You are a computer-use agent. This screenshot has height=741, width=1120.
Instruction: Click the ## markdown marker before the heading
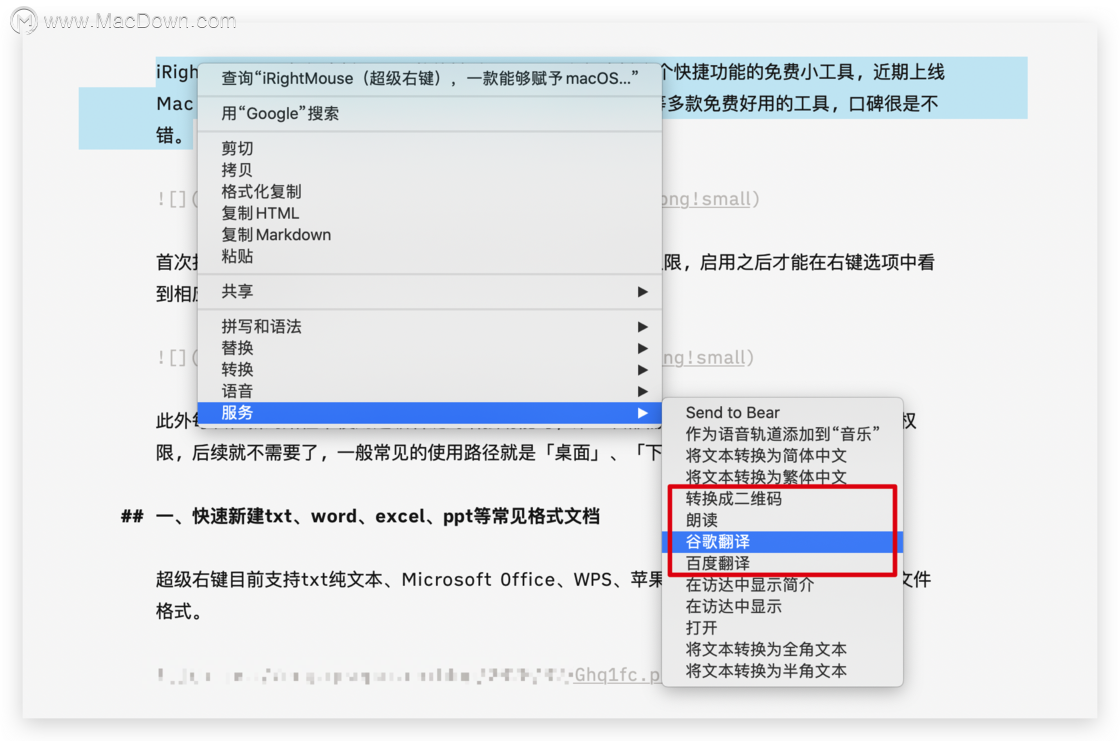click(132, 516)
